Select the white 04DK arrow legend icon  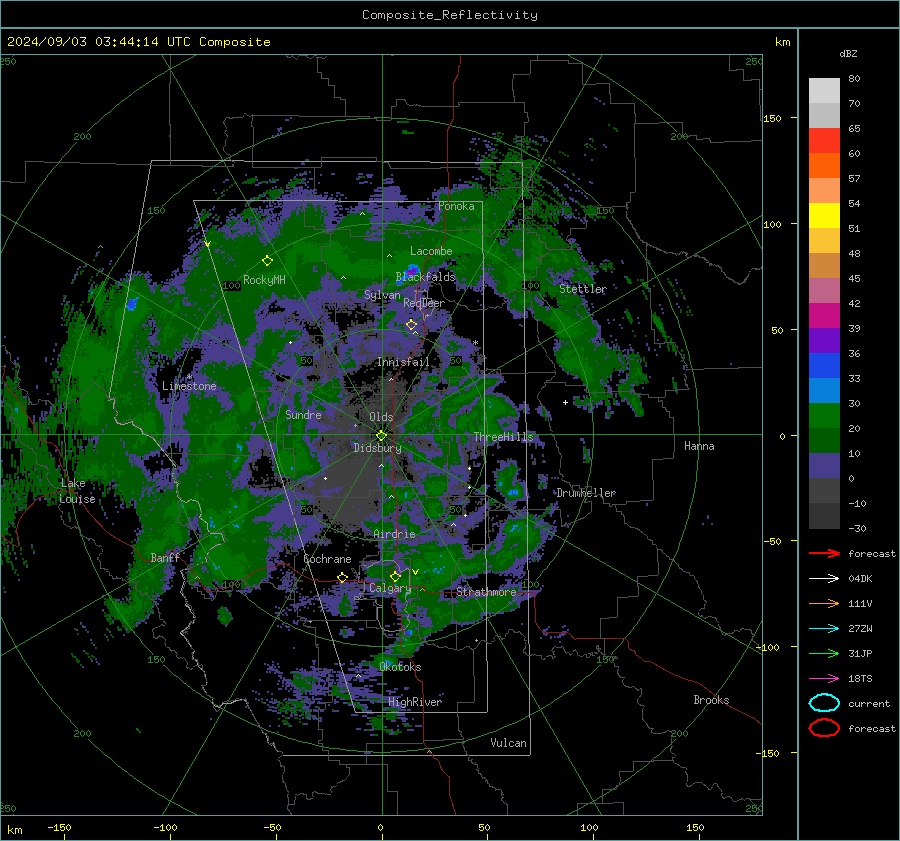pos(824,579)
